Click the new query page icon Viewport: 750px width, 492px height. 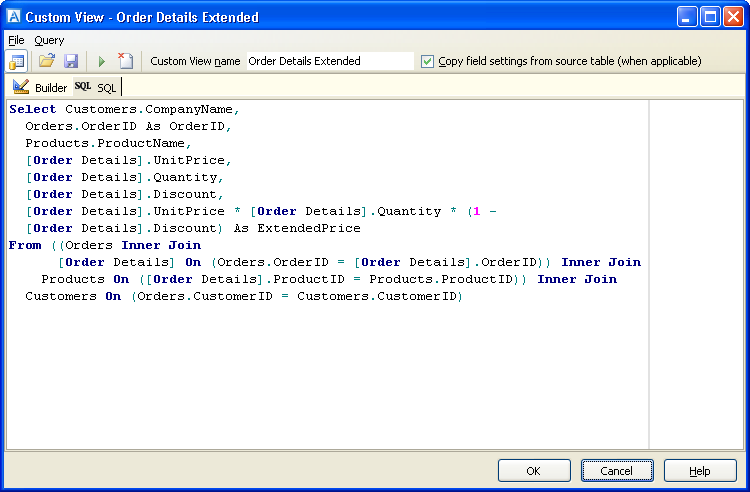(x=126, y=61)
